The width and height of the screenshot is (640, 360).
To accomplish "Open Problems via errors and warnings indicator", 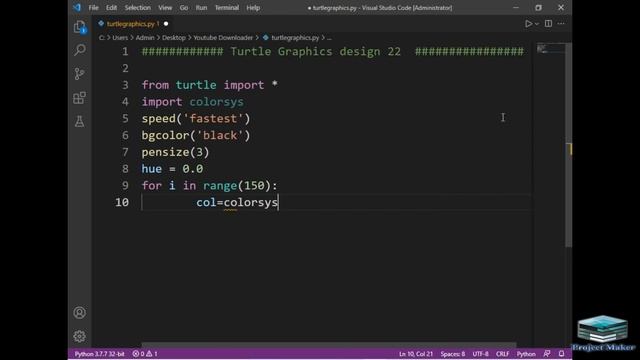I will pos(145,354).
